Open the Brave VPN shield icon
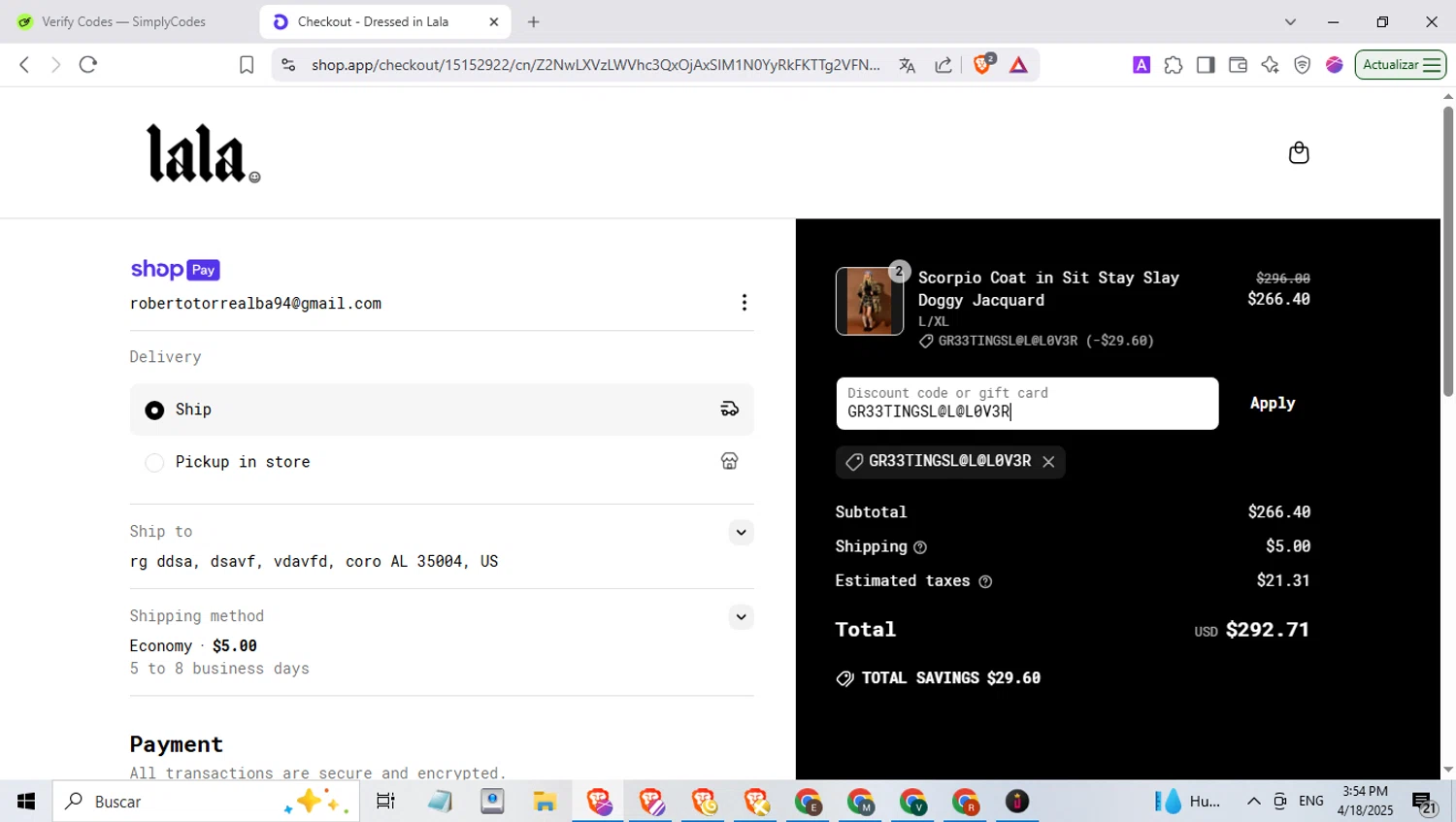 coord(1303,65)
